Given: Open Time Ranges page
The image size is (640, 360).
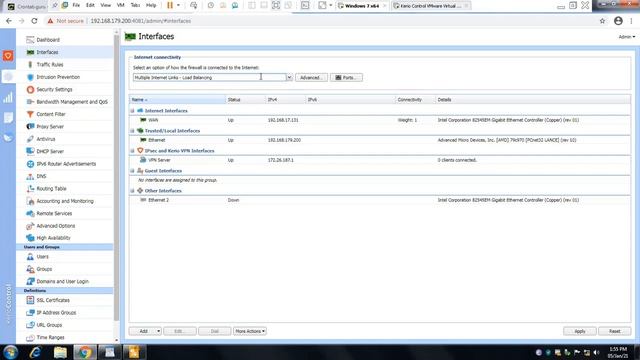Looking at the screenshot, I should click(x=50, y=338).
